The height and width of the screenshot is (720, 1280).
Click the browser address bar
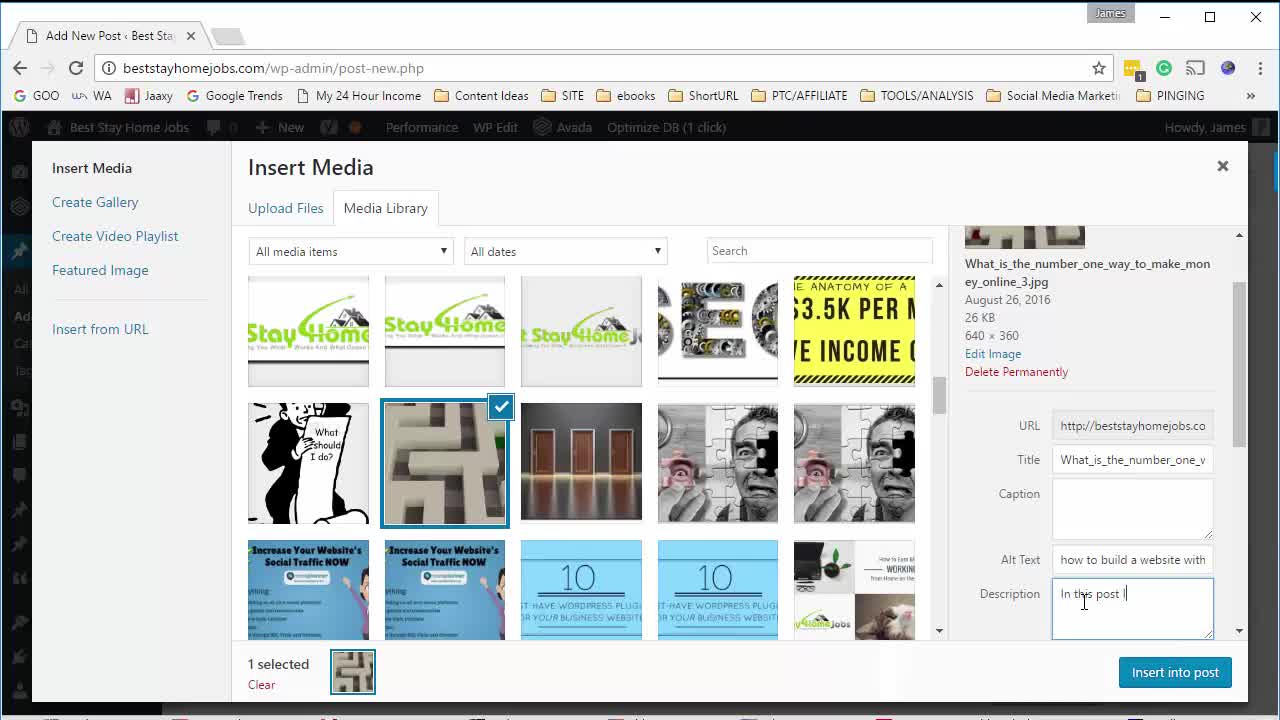point(600,68)
